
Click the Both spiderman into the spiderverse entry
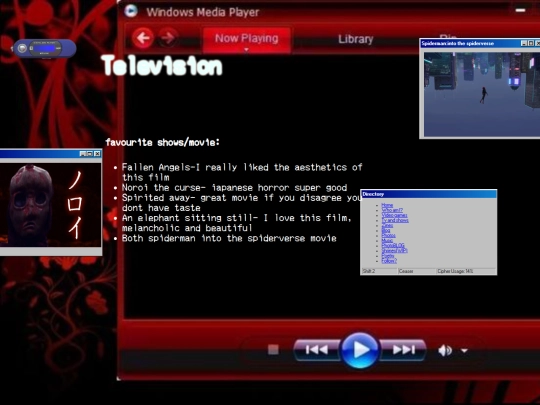tap(229, 238)
